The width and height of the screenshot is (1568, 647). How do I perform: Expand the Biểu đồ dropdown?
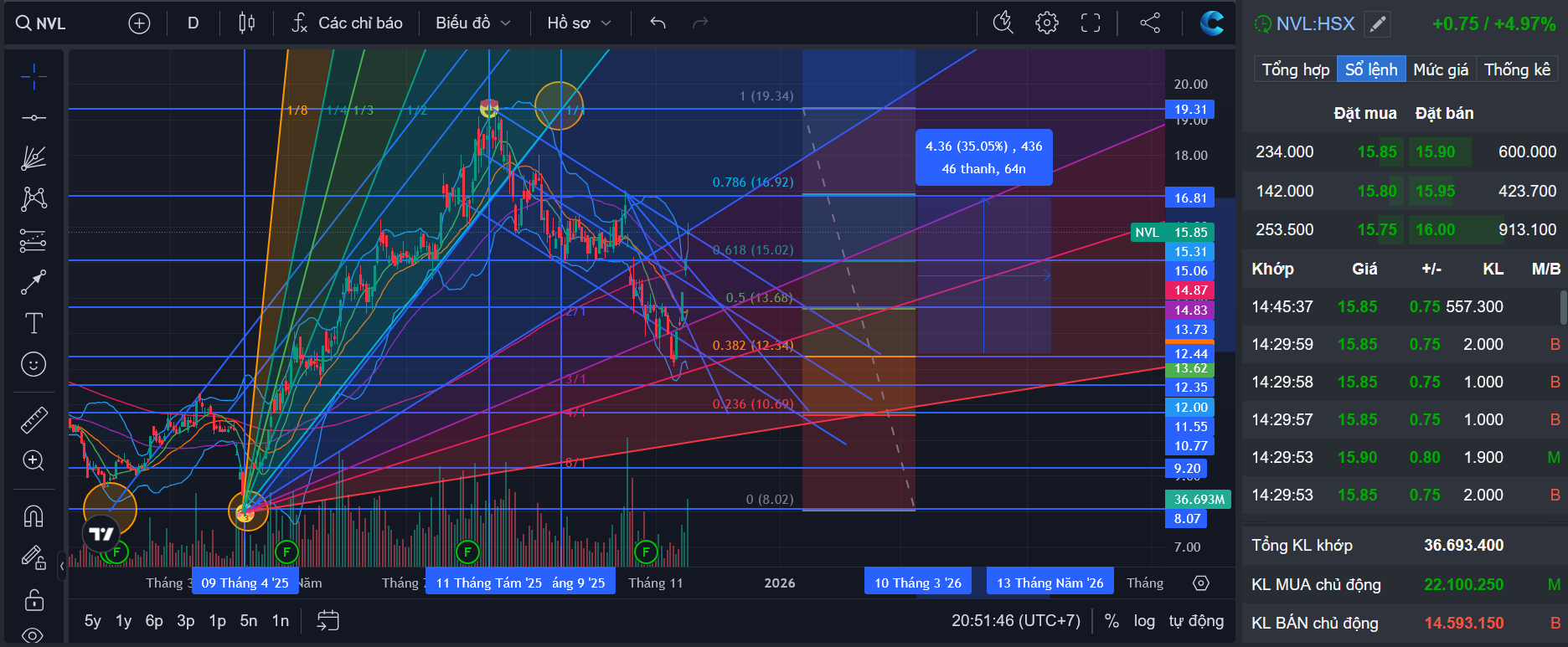point(473,23)
